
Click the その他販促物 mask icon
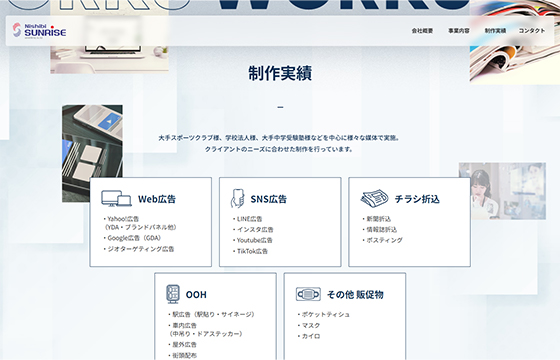(308, 294)
